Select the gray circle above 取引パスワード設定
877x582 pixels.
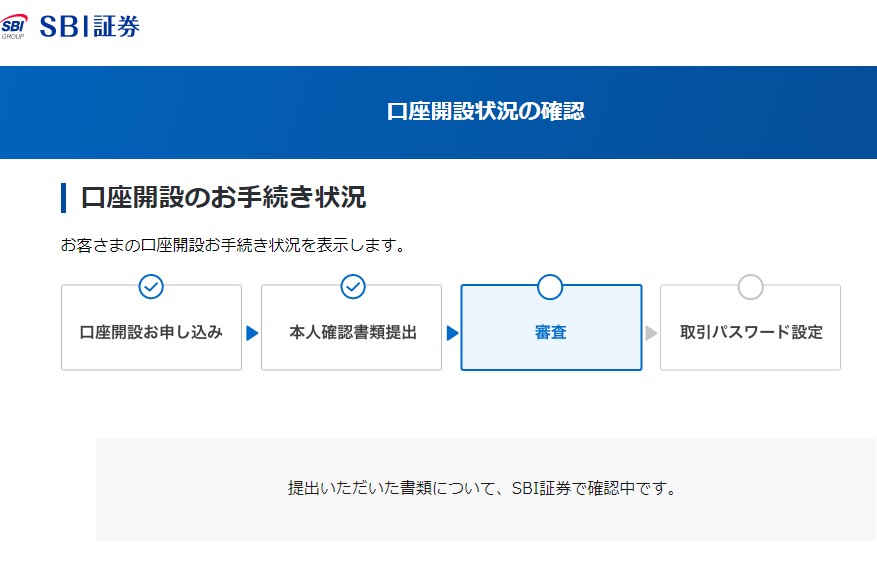(x=751, y=287)
